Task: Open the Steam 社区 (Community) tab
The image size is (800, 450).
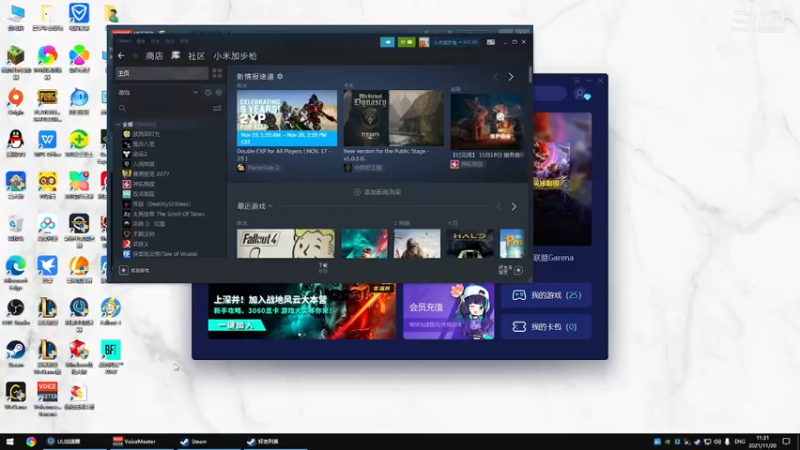Action: [196, 56]
